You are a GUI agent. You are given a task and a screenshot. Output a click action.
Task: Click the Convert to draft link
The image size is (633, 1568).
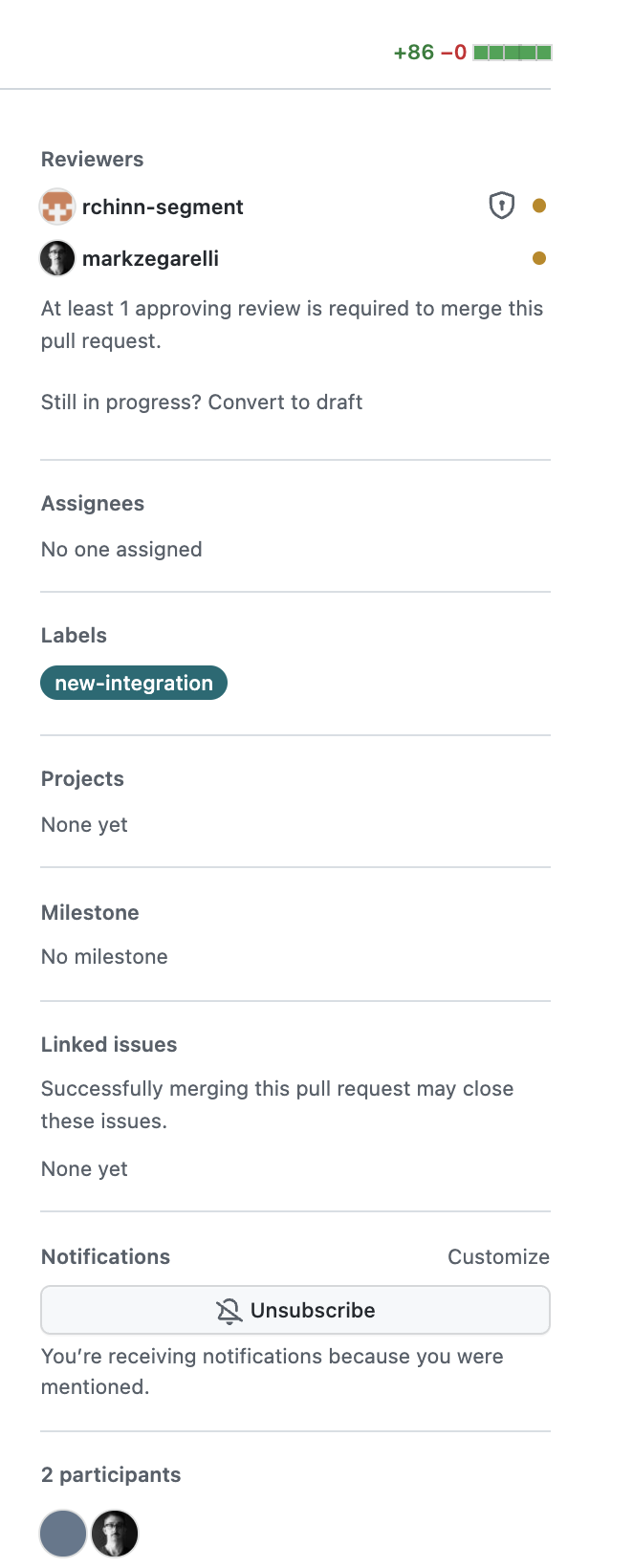click(285, 403)
